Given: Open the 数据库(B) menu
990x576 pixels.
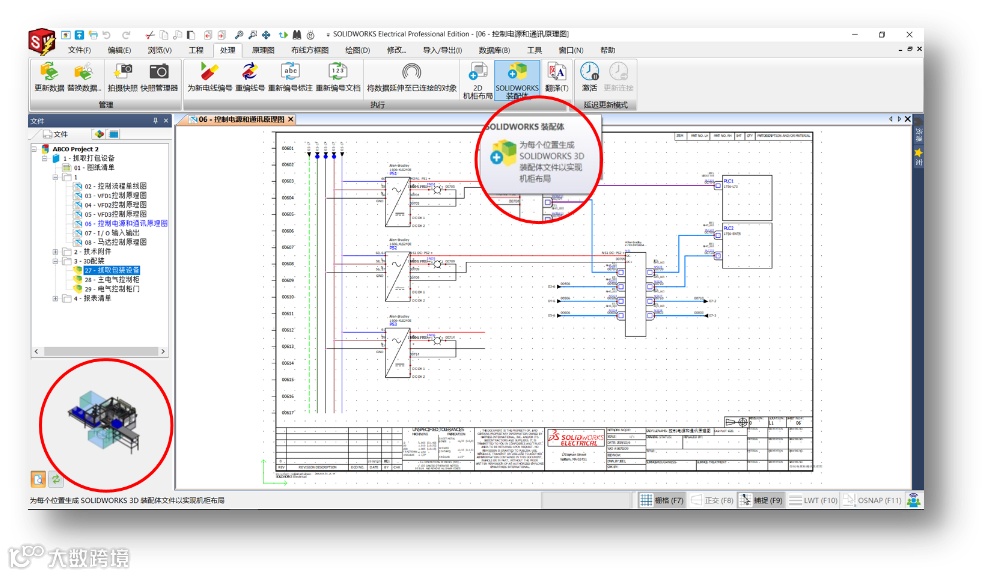Looking at the screenshot, I should click(494, 50).
